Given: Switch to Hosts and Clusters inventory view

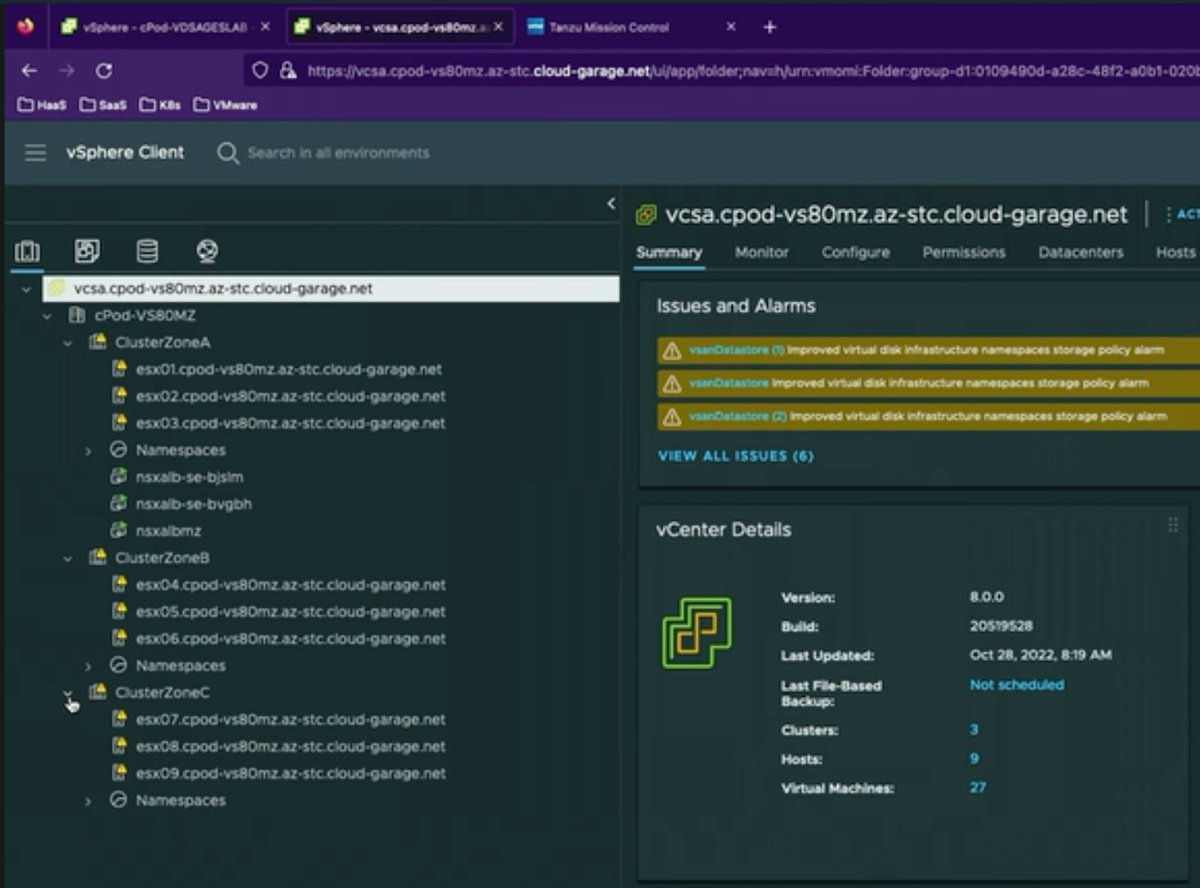Looking at the screenshot, I should [27, 251].
